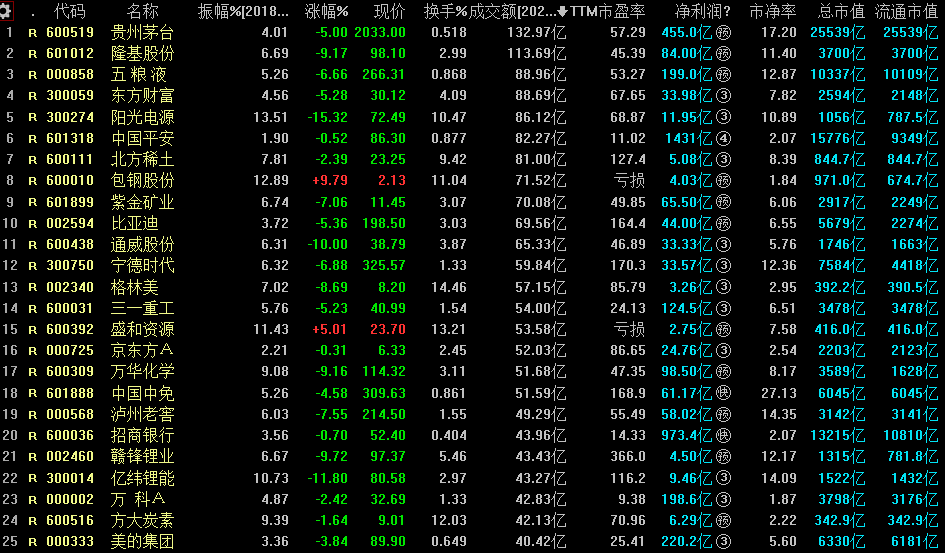Select stock name 万 科A
945x553 pixels.
(138, 499)
